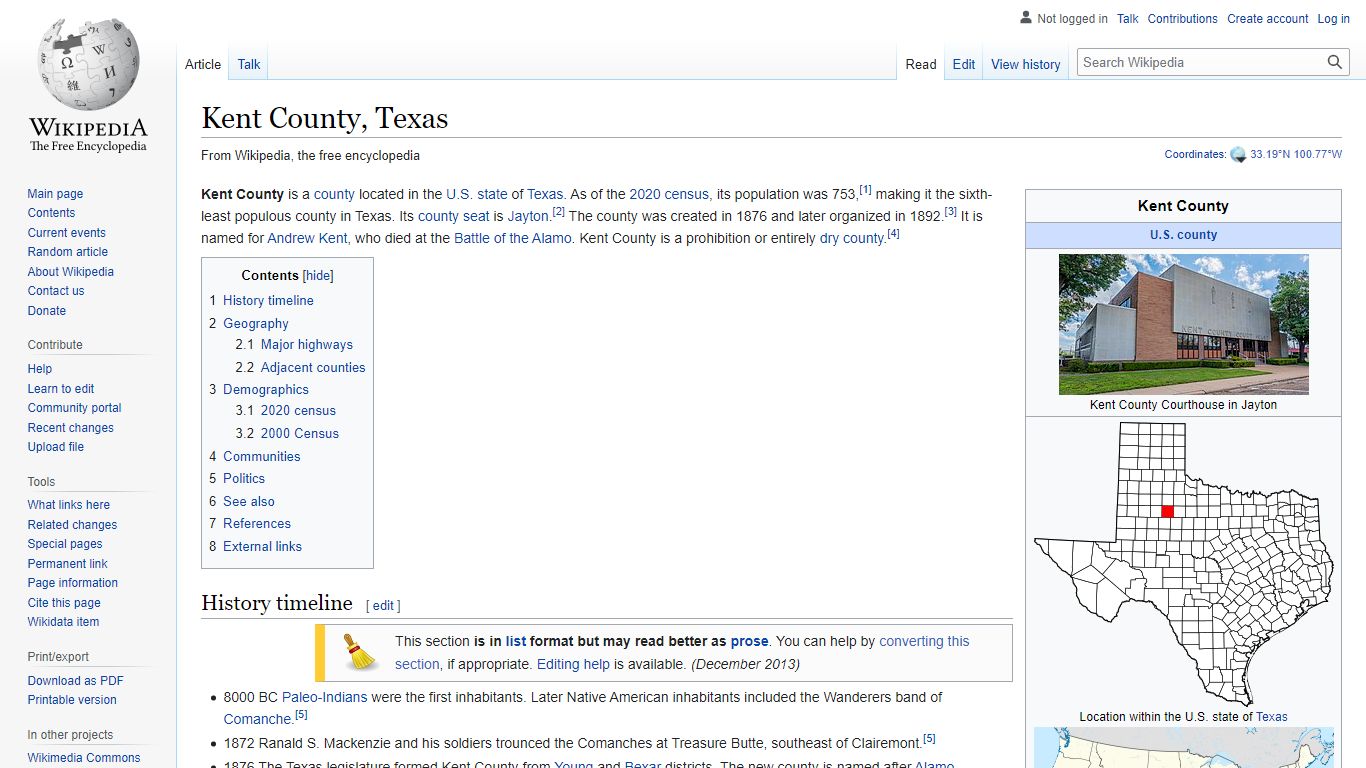Open What links here
1366x768 pixels.
pos(68,505)
